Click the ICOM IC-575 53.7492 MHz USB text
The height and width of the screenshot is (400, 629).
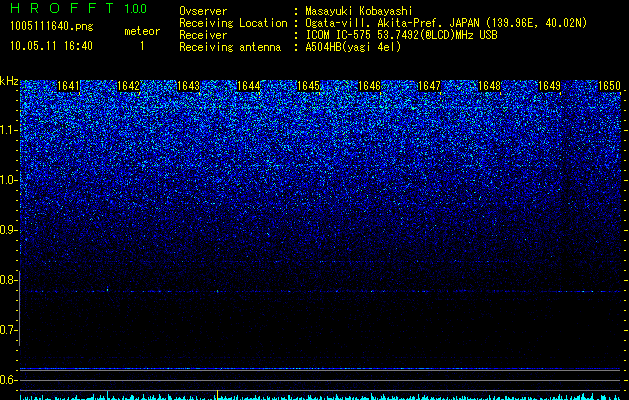point(401,35)
